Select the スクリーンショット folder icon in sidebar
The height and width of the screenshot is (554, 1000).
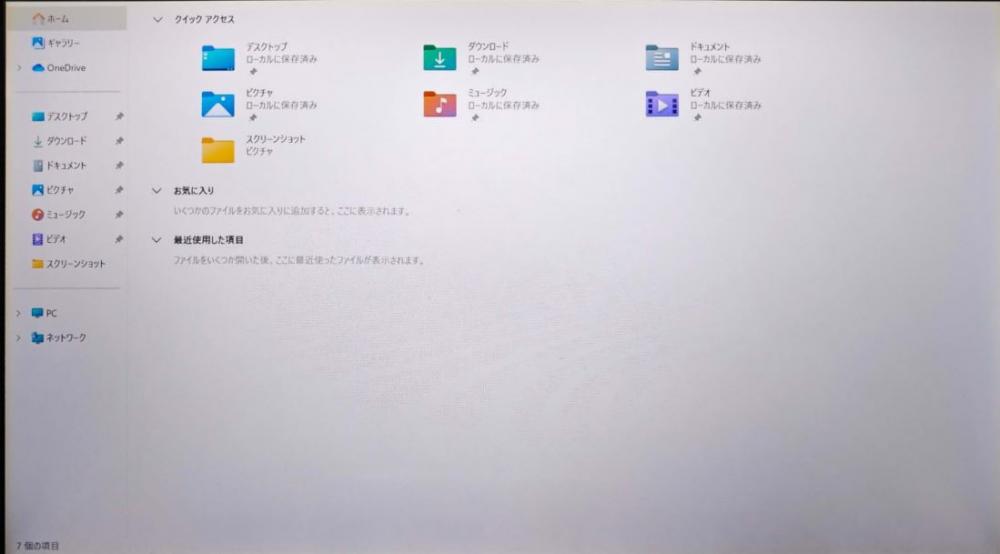tap(38, 264)
